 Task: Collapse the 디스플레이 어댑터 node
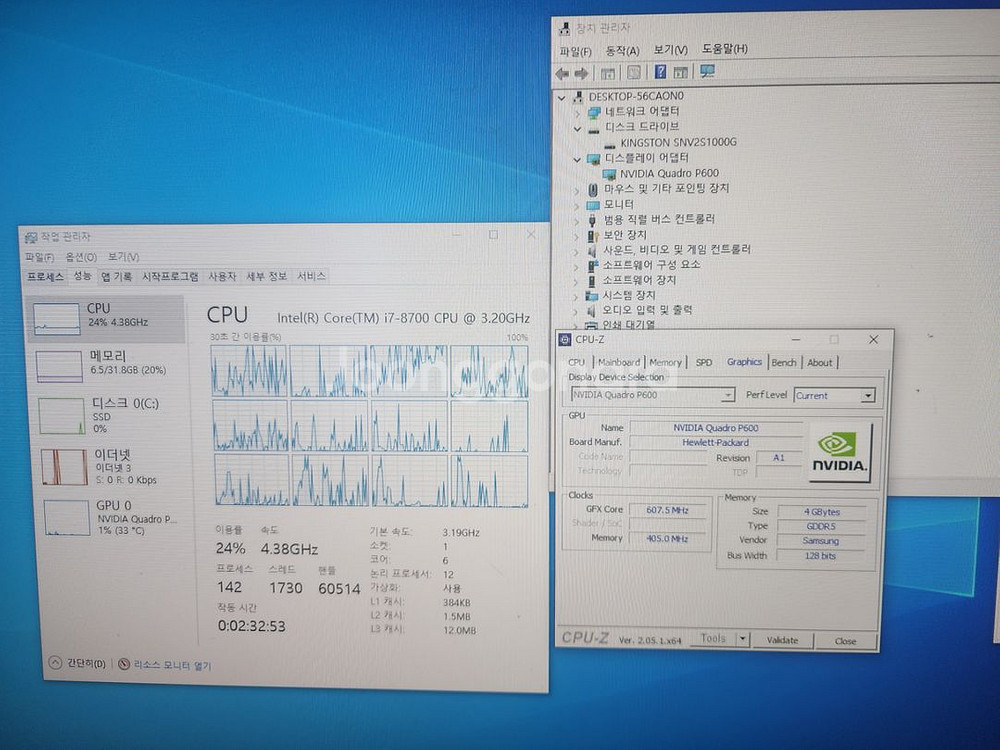577,159
